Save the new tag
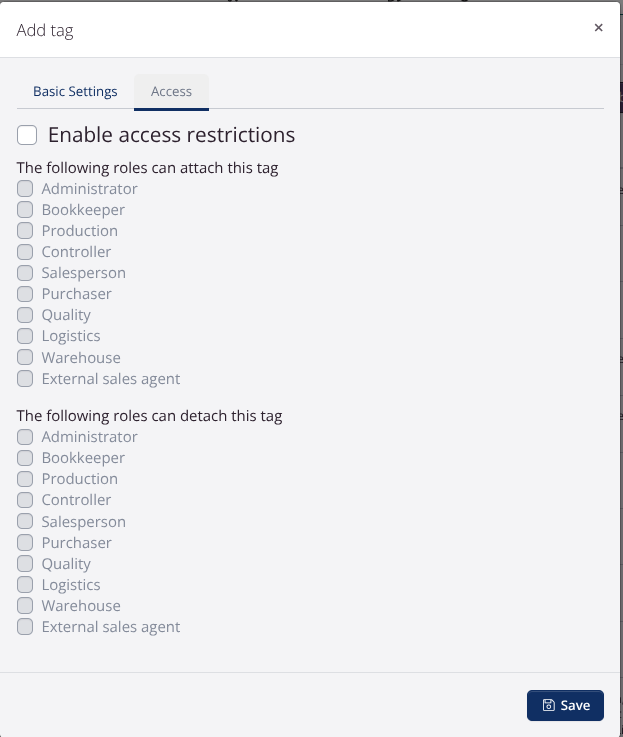Viewport: 623px width, 737px height. [x=565, y=705]
